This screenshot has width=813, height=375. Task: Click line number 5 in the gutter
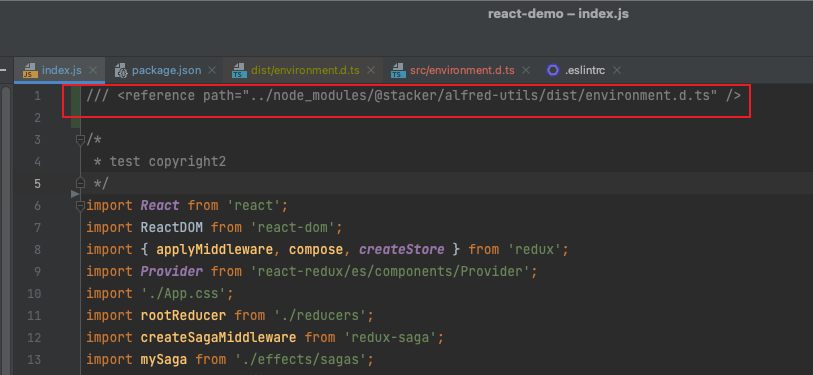(x=37, y=184)
